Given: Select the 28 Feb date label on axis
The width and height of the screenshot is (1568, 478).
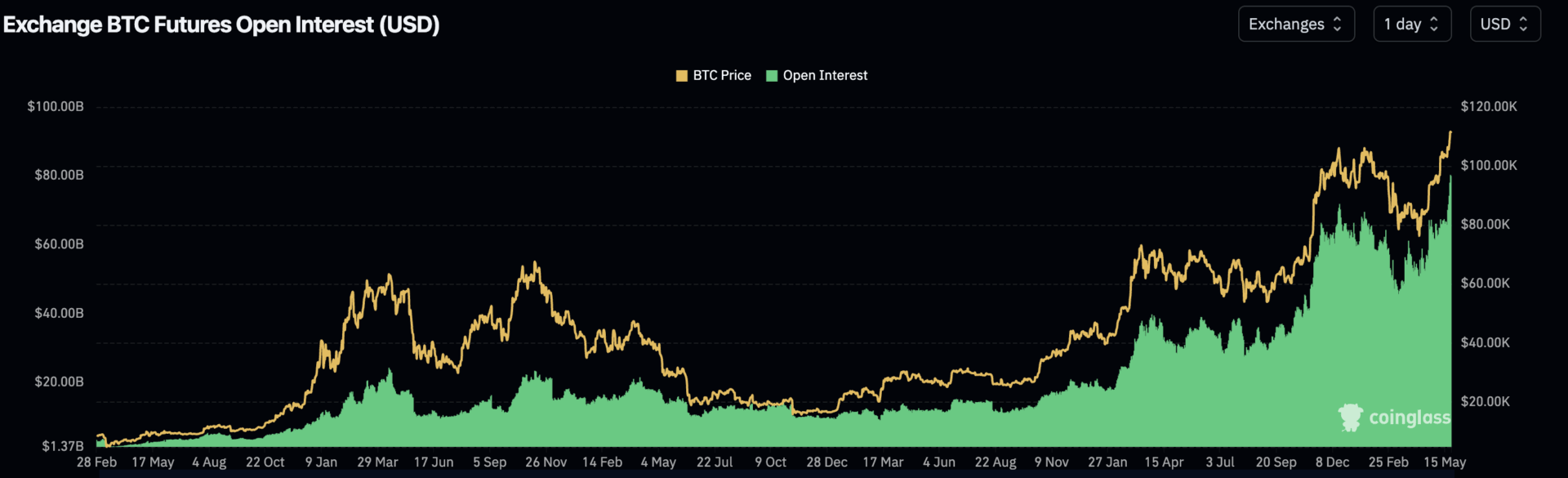Looking at the screenshot, I should pos(96,462).
